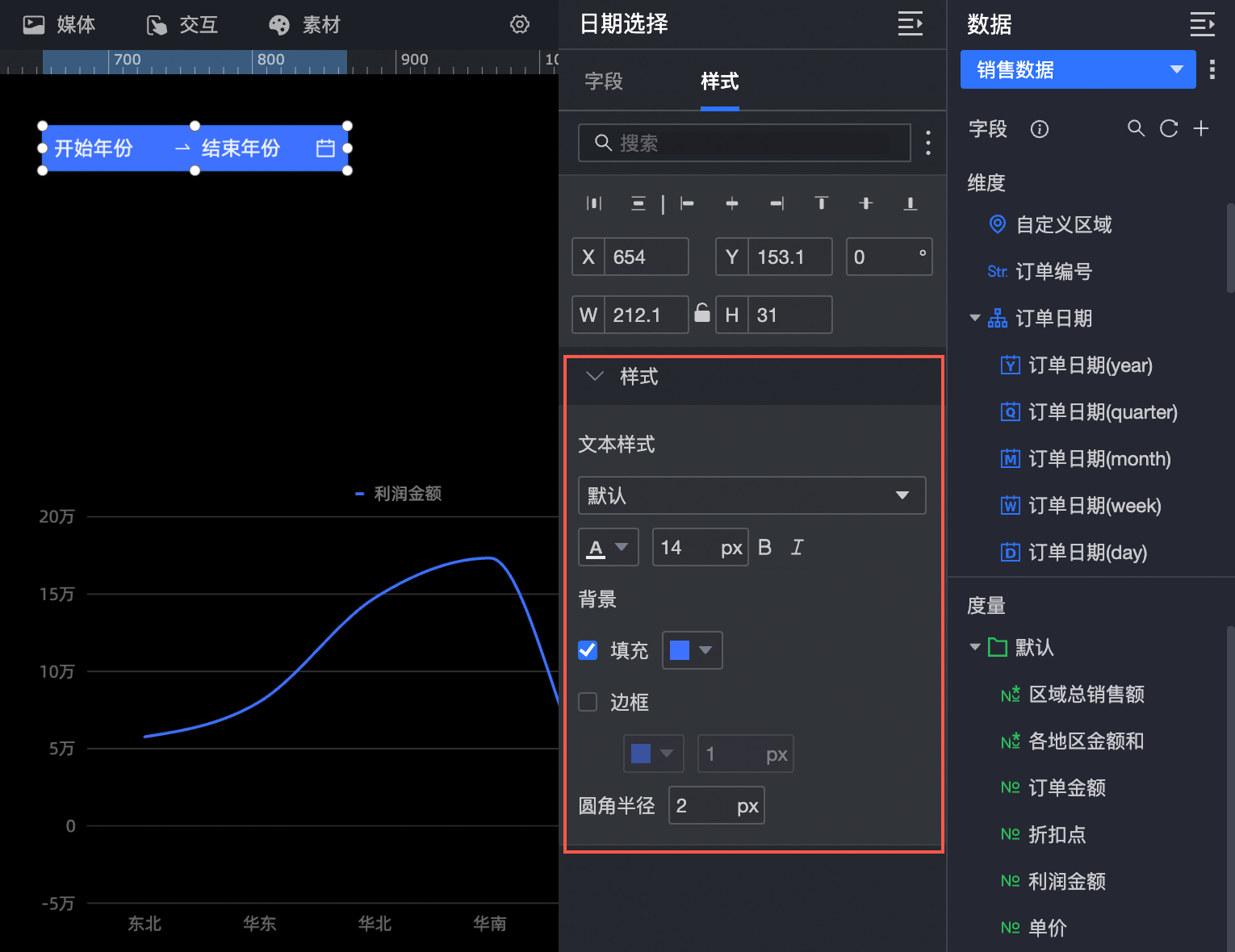Open the 媒体 media menu
The image size is (1235, 952).
pos(59,25)
